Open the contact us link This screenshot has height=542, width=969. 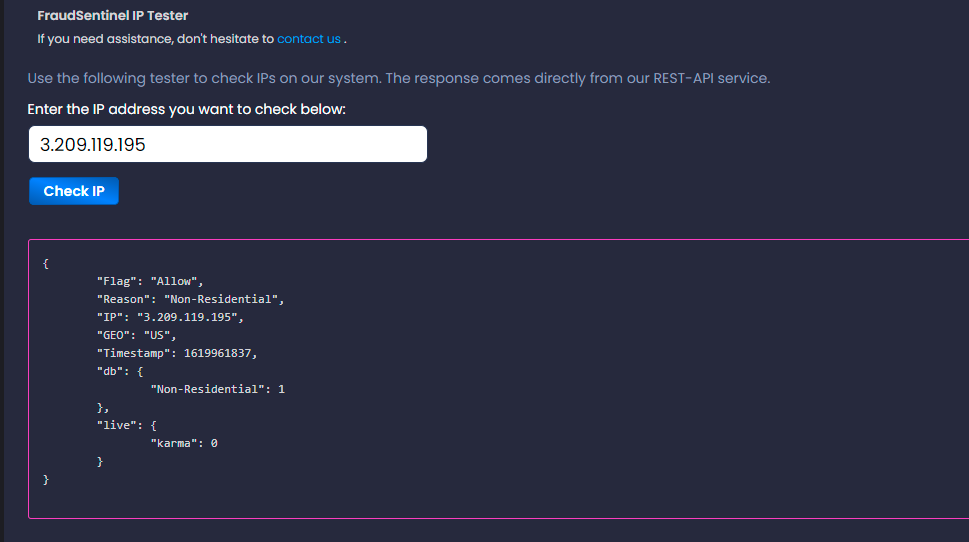[x=308, y=39]
